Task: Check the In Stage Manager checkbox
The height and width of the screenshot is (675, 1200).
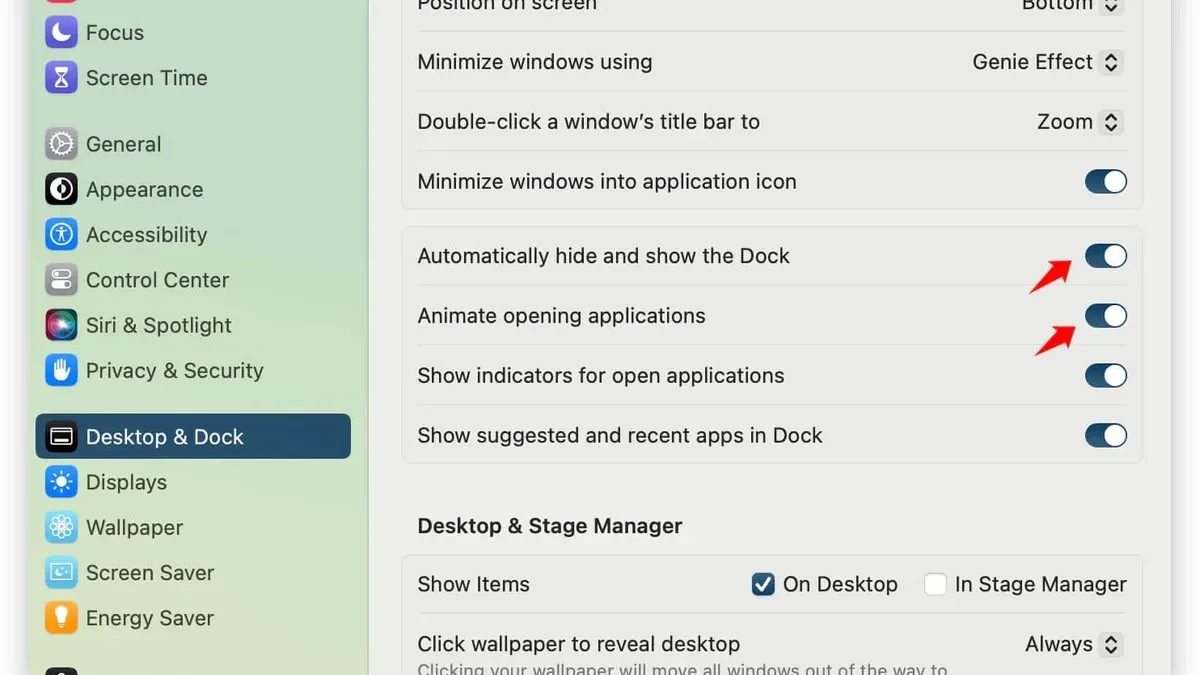Action: pos(935,584)
